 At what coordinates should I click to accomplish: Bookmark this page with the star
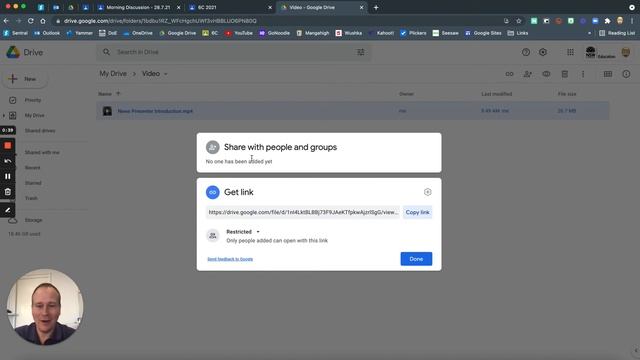pos(519,21)
